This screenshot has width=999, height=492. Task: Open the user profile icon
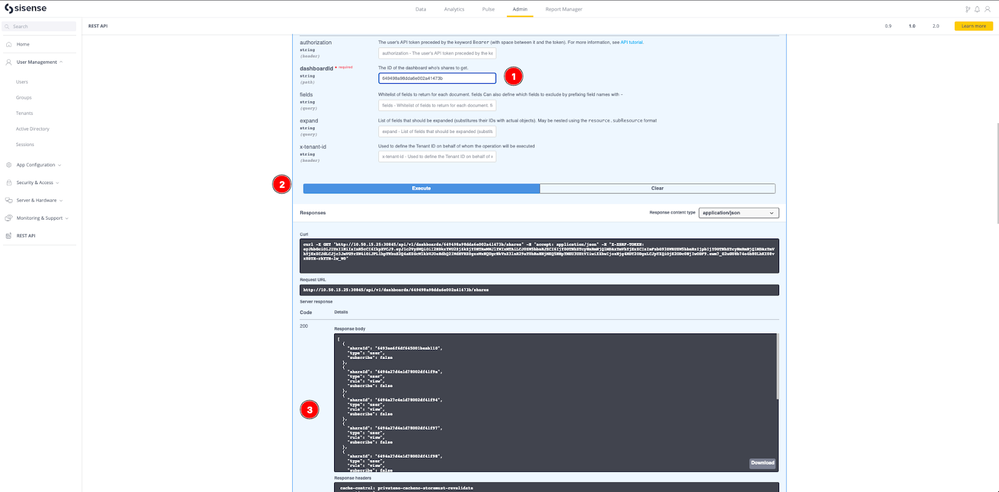tap(990, 9)
